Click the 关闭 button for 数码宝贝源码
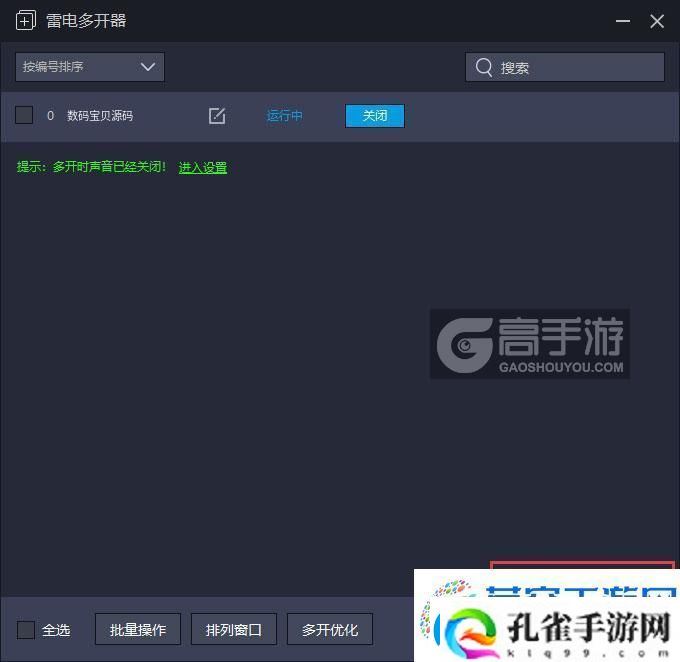 click(x=375, y=115)
